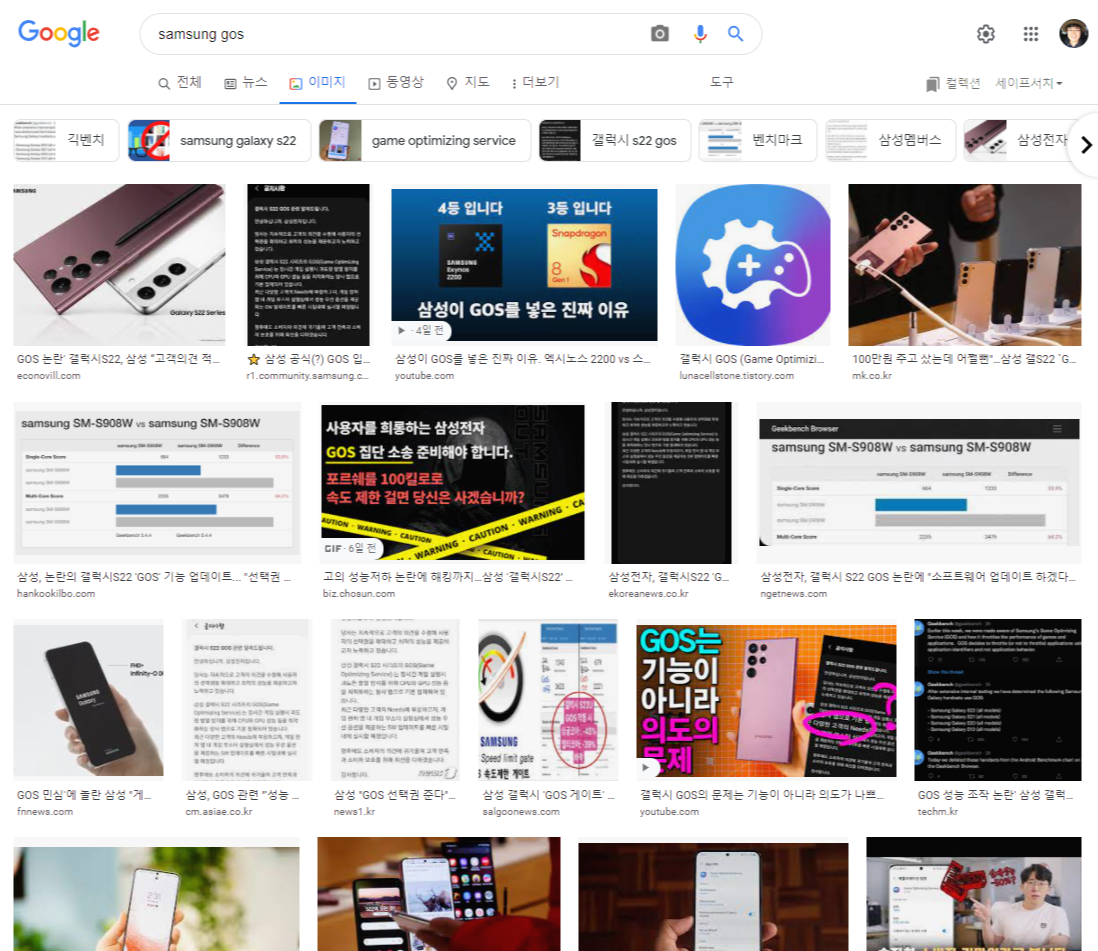Viewport: 1098px width, 951px height.
Task: Open the 더보기 menu
Action: pyautogui.click(x=536, y=83)
